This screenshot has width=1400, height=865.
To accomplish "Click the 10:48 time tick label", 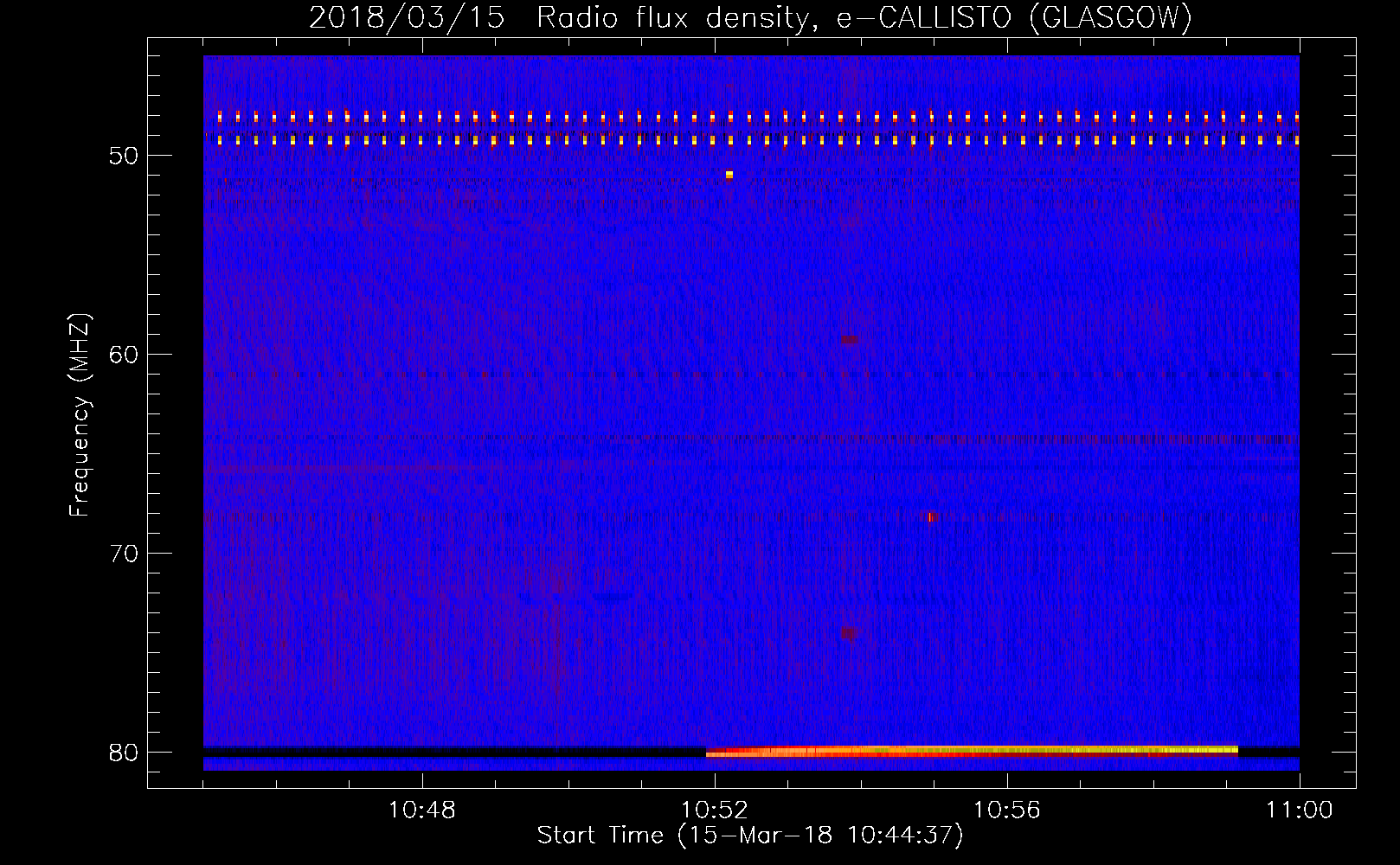I will pyautogui.click(x=422, y=810).
